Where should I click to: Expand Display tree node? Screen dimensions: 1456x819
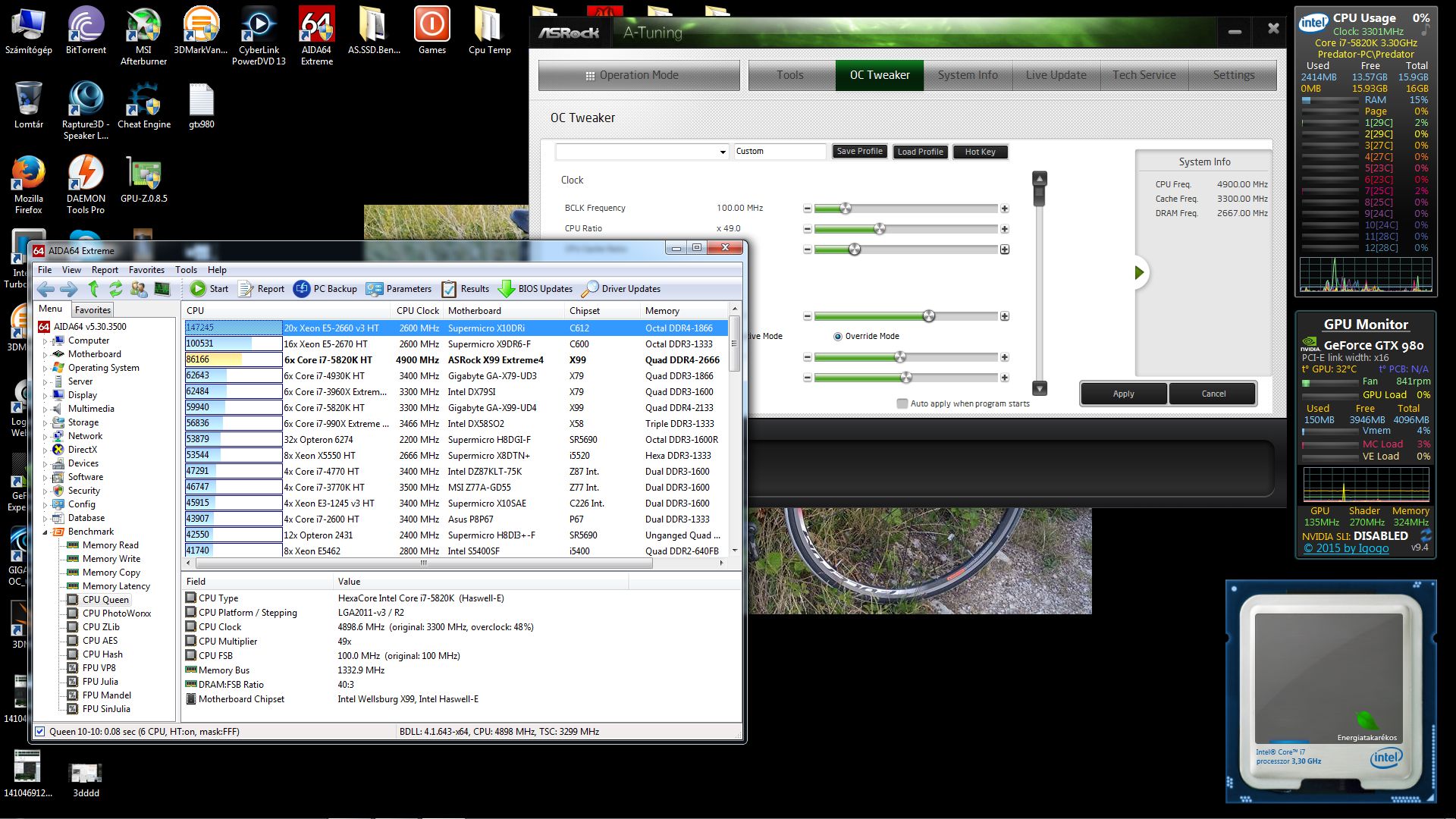45,396
